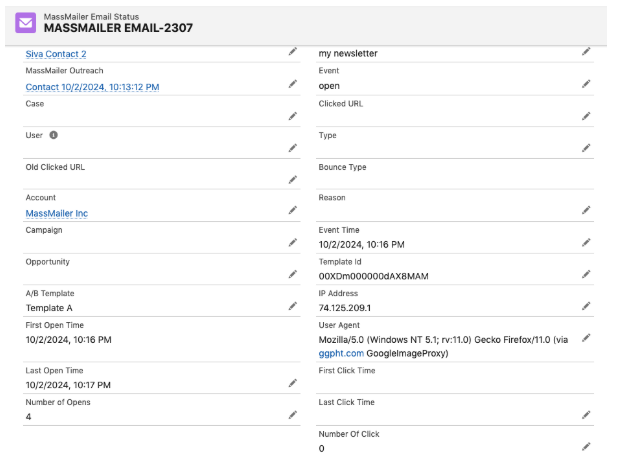Image resolution: width=617 pixels, height=461 pixels.
Task: Open the MassMailer Inc account link
Action: [x=56, y=213]
